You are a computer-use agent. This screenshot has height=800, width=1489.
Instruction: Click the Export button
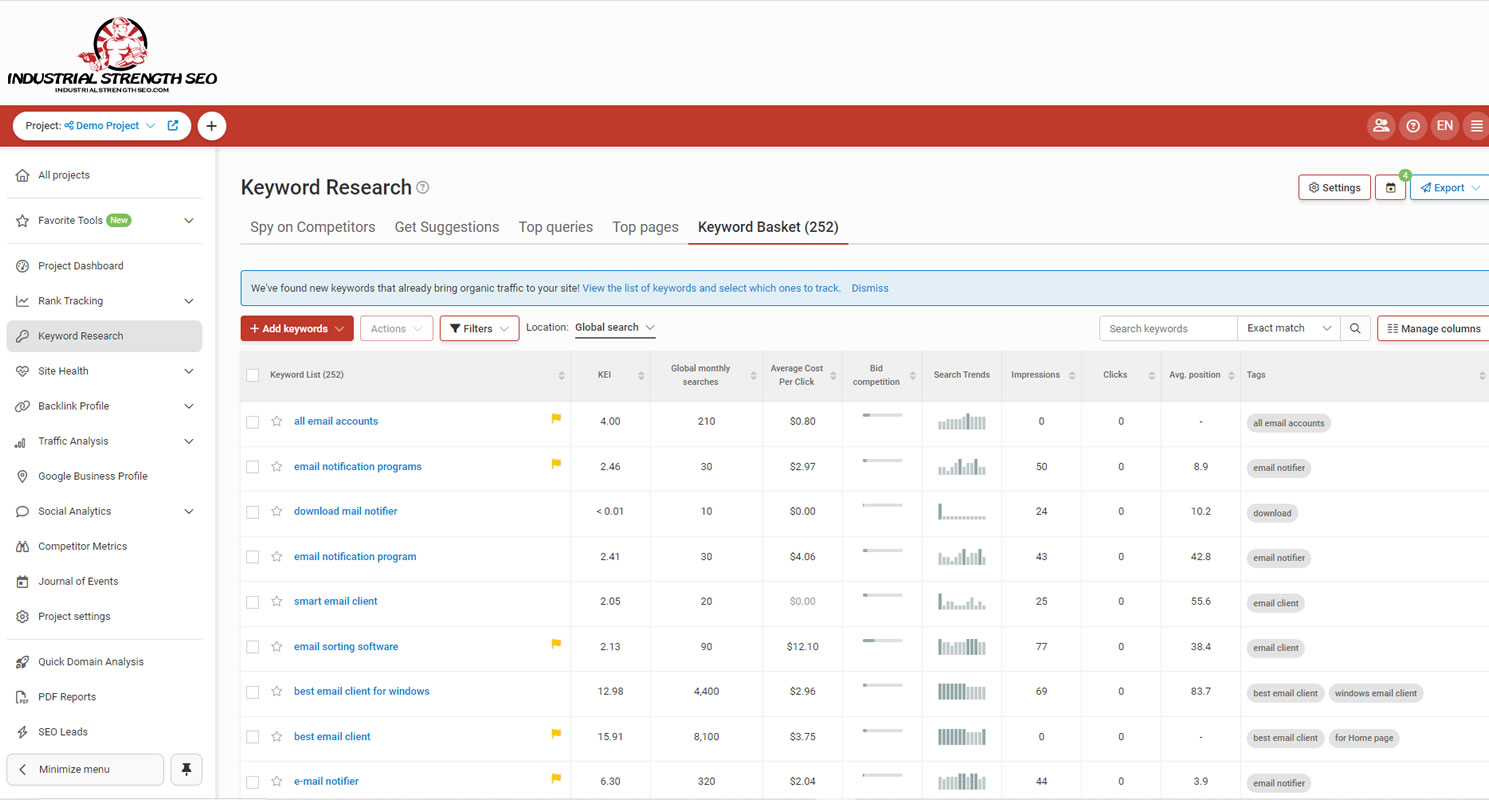coord(1450,188)
